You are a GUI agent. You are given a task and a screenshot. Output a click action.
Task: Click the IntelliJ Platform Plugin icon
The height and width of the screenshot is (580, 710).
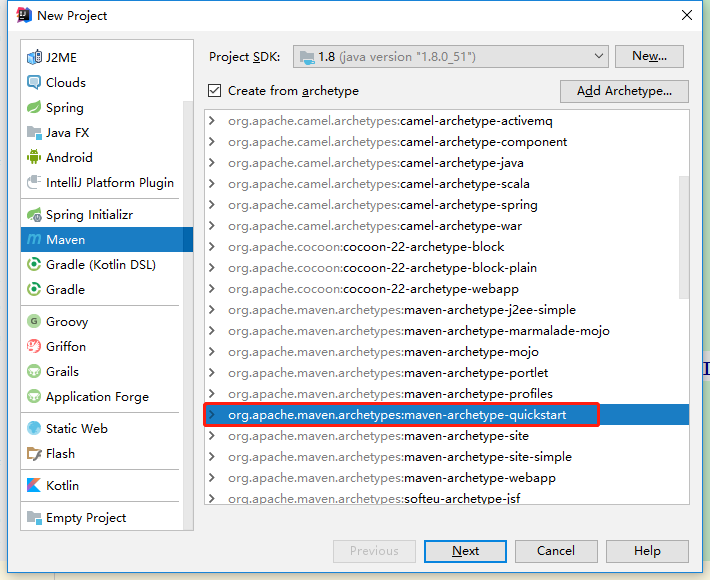tap(34, 182)
